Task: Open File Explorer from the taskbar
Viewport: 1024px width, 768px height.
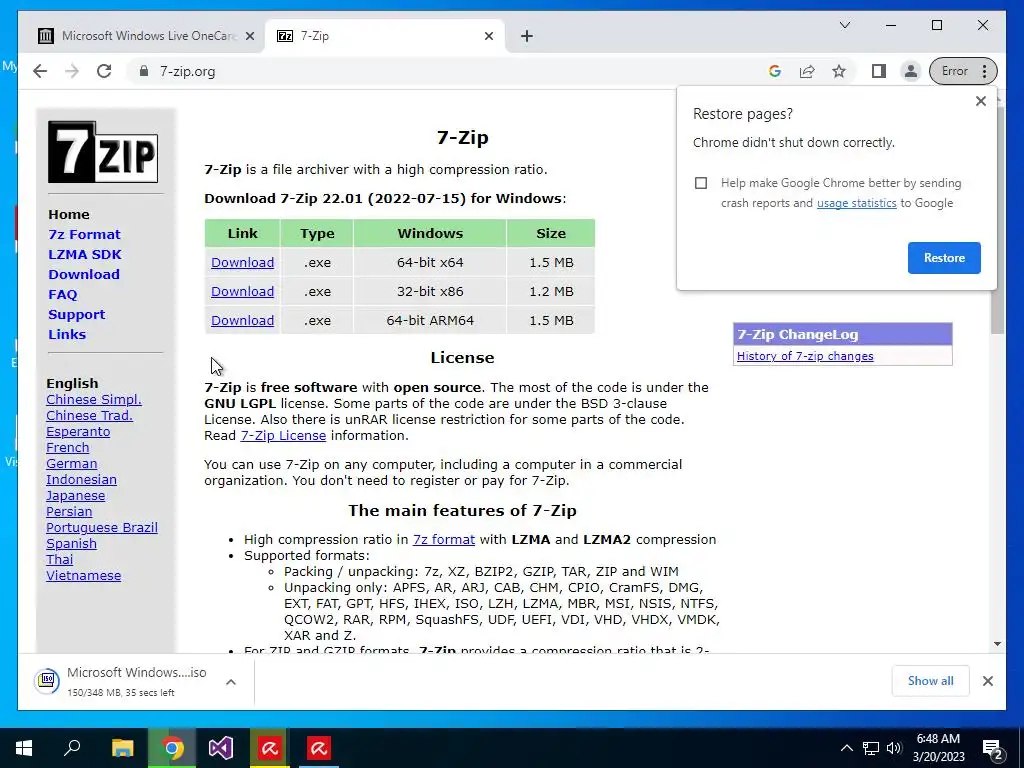Action: pyautogui.click(x=122, y=748)
